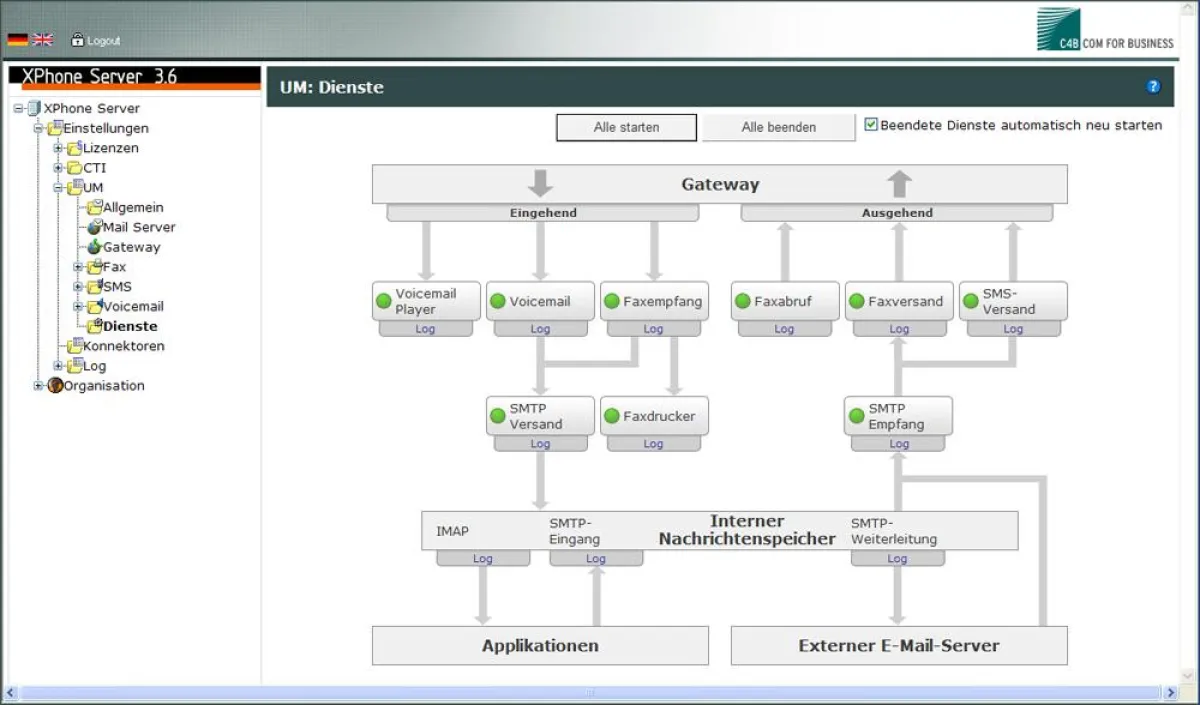Toggle the Voicemail service status light
1200x705 pixels.
(x=497, y=301)
